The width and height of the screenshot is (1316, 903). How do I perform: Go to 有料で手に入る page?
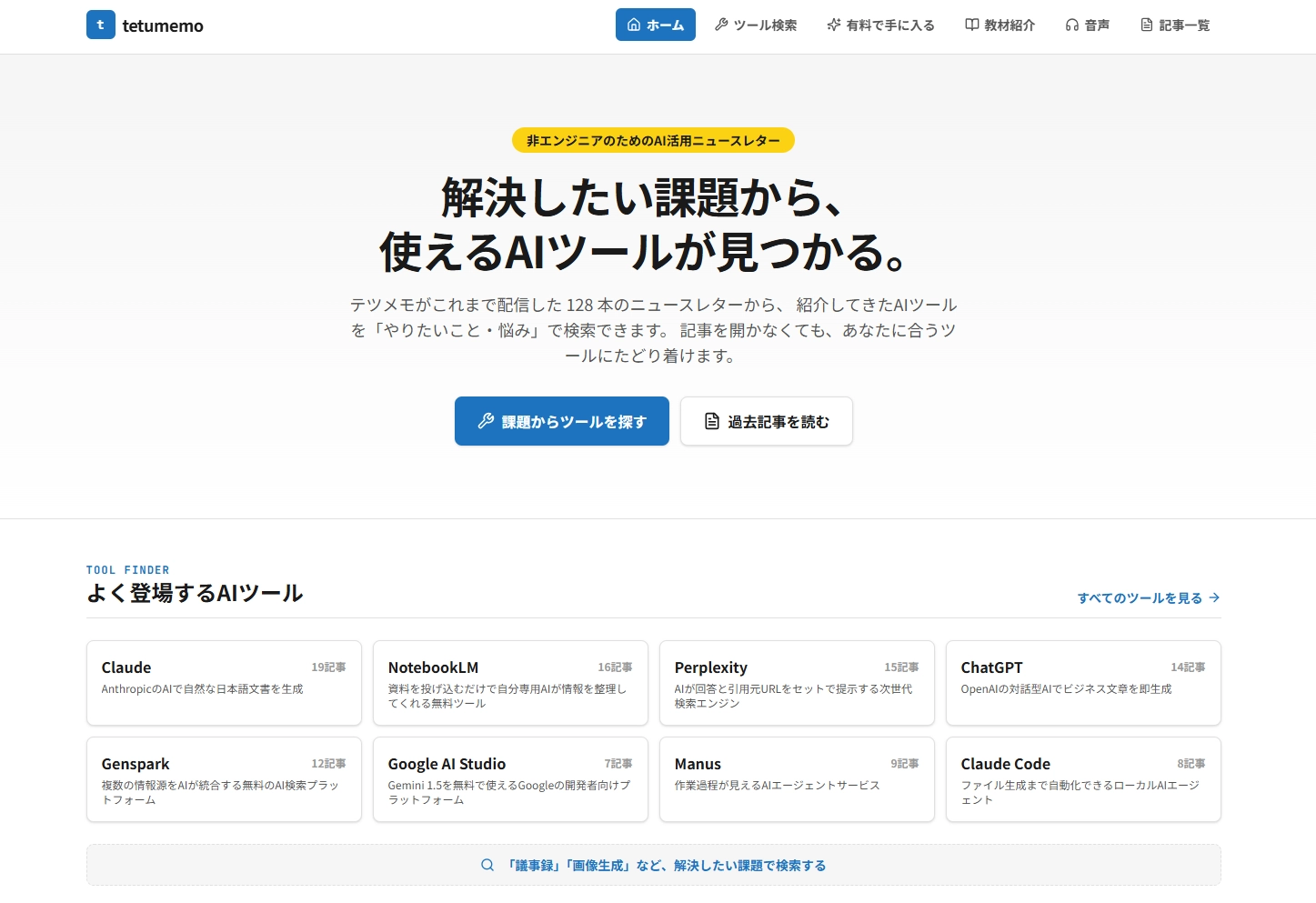point(880,25)
